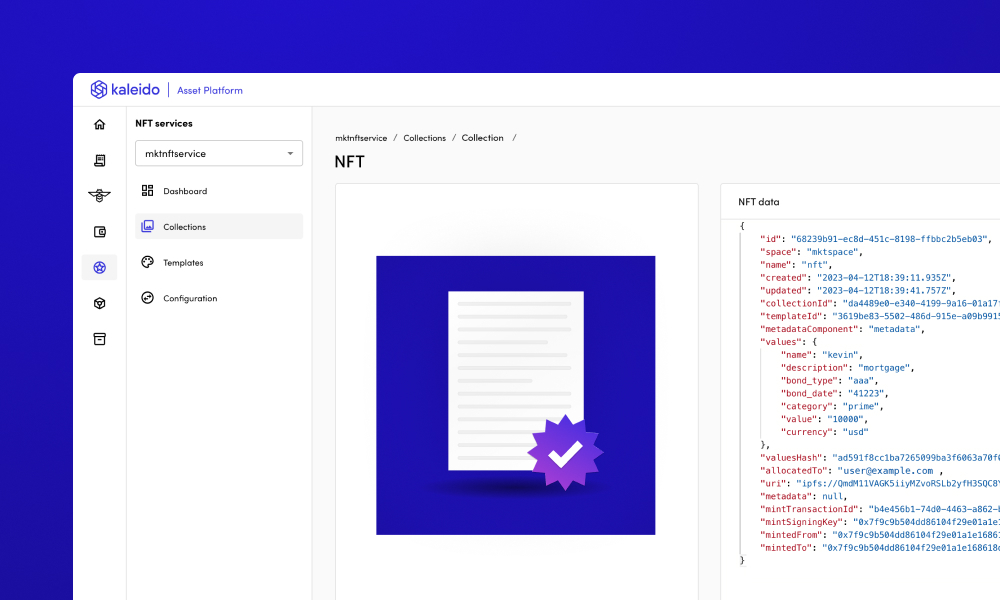Click the ipfs uri value
This screenshot has width=1000, height=600.
[898, 483]
